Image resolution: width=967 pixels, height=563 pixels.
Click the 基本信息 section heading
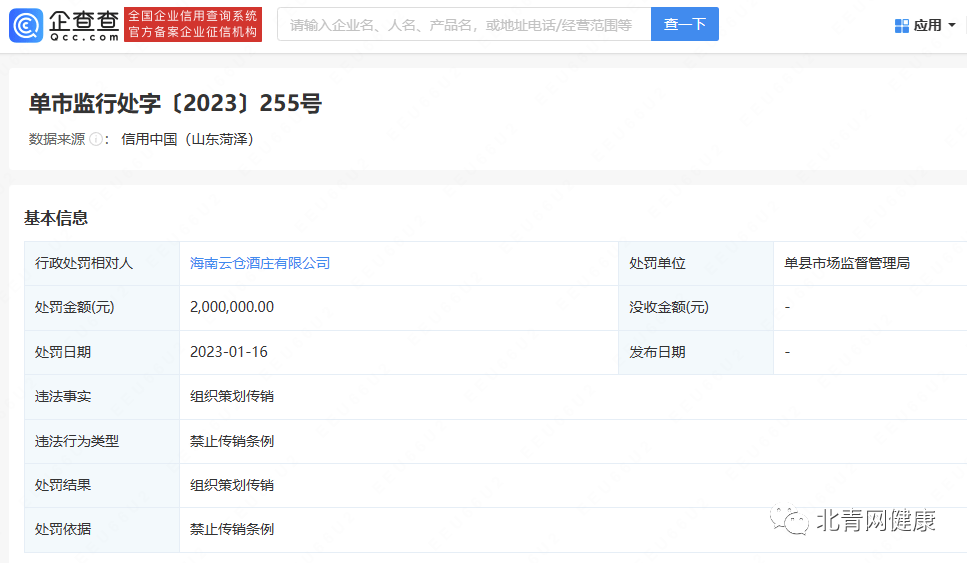(56, 217)
